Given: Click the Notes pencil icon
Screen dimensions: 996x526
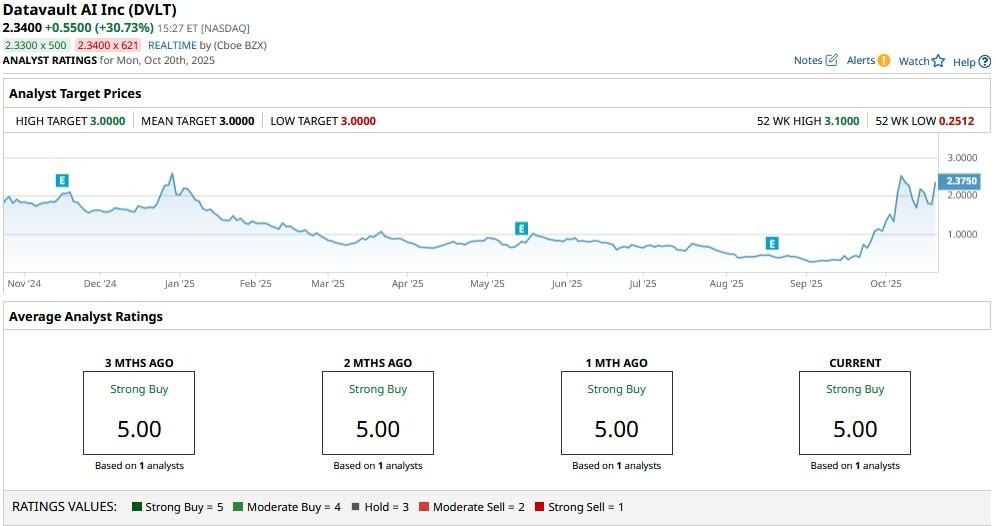Looking at the screenshot, I should (831, 61).
